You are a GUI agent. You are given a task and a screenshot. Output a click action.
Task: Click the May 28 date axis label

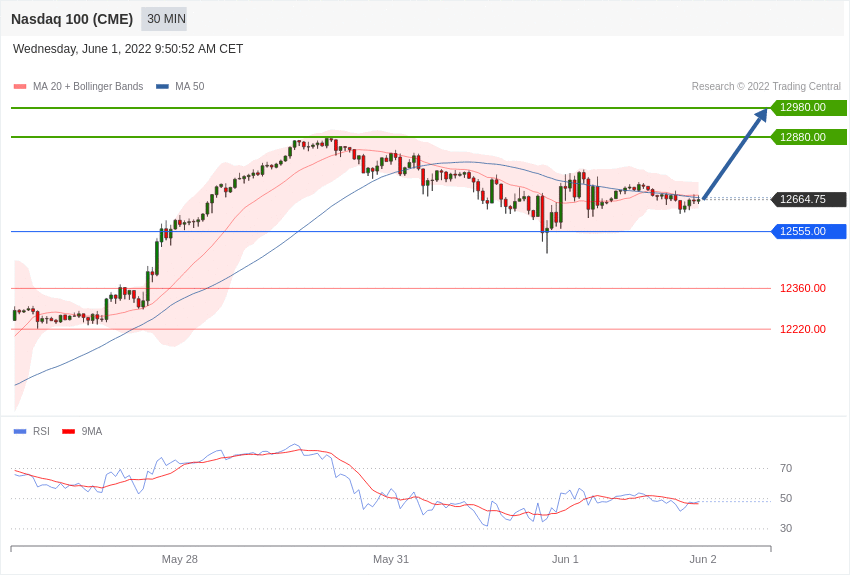pyautogui.click(x=179, y=559)
